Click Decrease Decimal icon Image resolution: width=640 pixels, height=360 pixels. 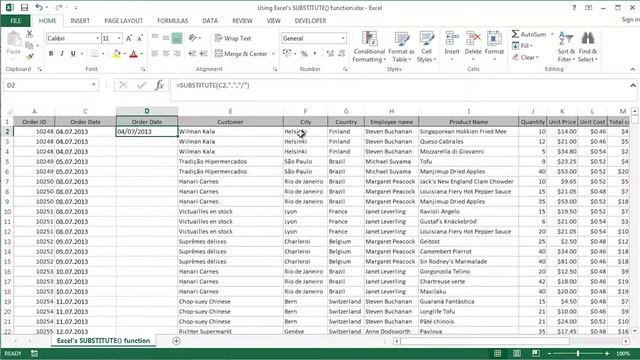pos(342,53)
